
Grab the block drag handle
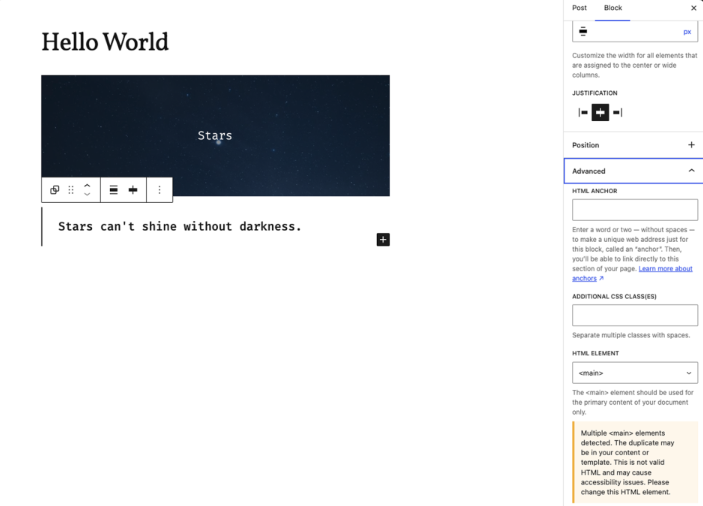[x=71, y=189]
